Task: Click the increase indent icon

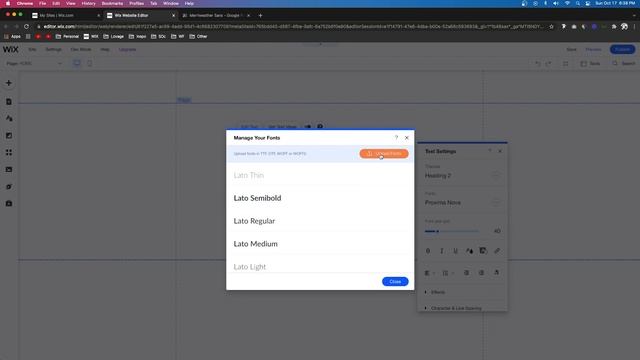Action: [481, 273]
